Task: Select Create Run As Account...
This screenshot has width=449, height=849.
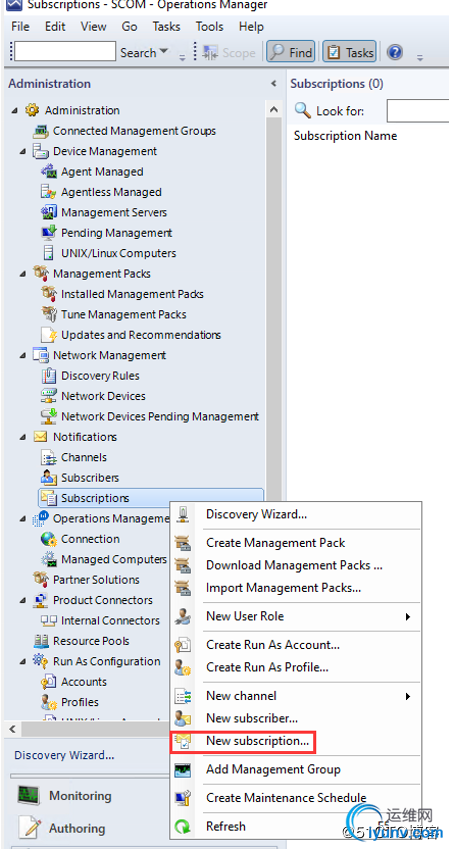Action: [x=273, y=645]
